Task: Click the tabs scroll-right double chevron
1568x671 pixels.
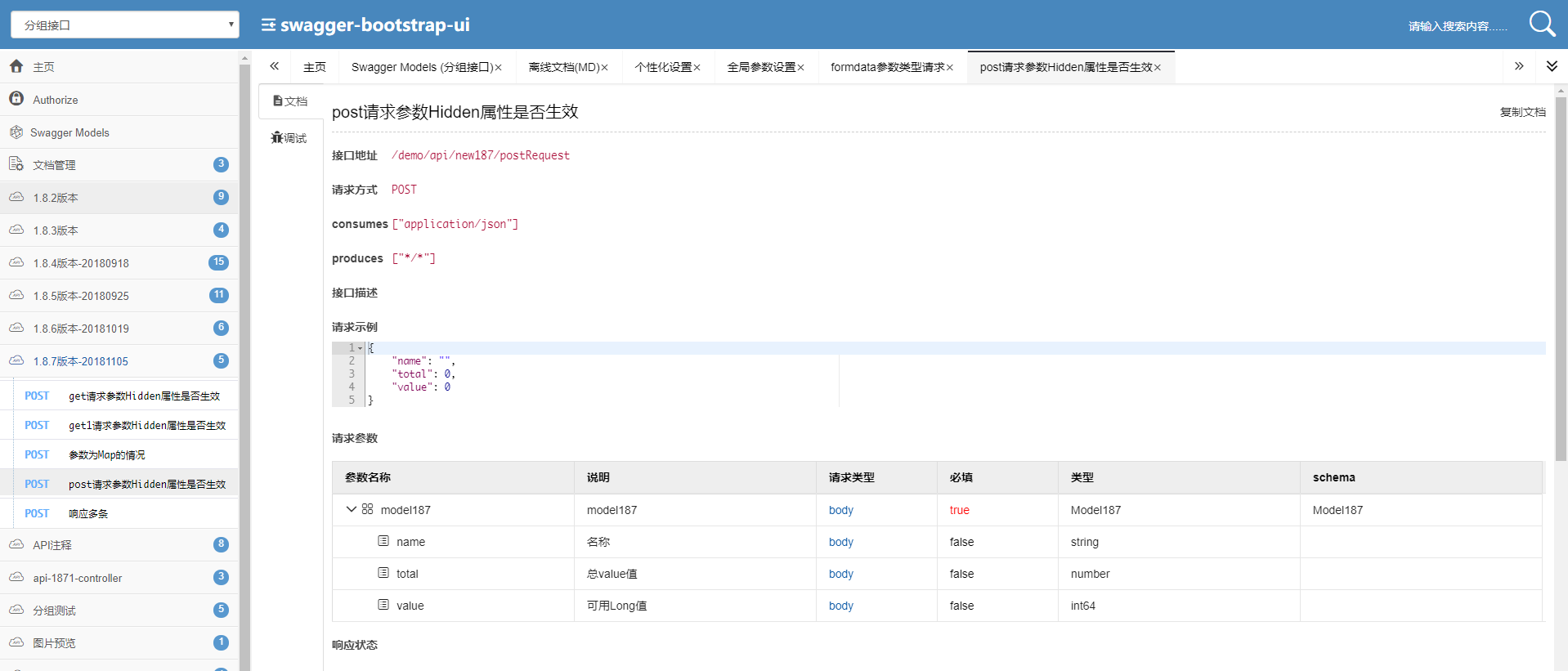Action: 1519,66
